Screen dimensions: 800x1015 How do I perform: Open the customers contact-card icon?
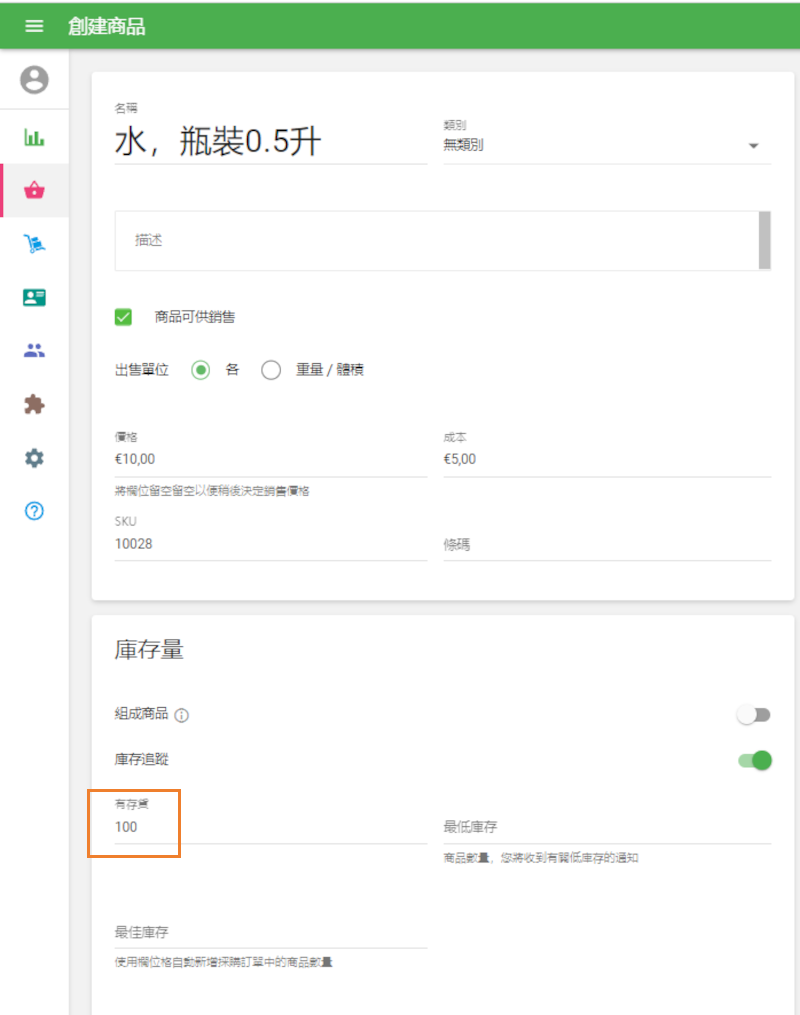point(34,297)
